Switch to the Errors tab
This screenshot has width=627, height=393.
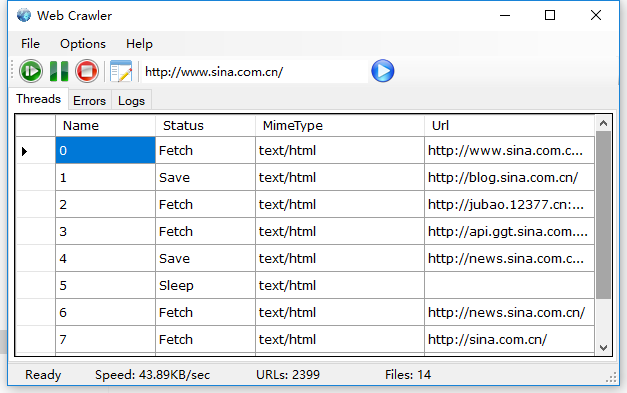90,101
